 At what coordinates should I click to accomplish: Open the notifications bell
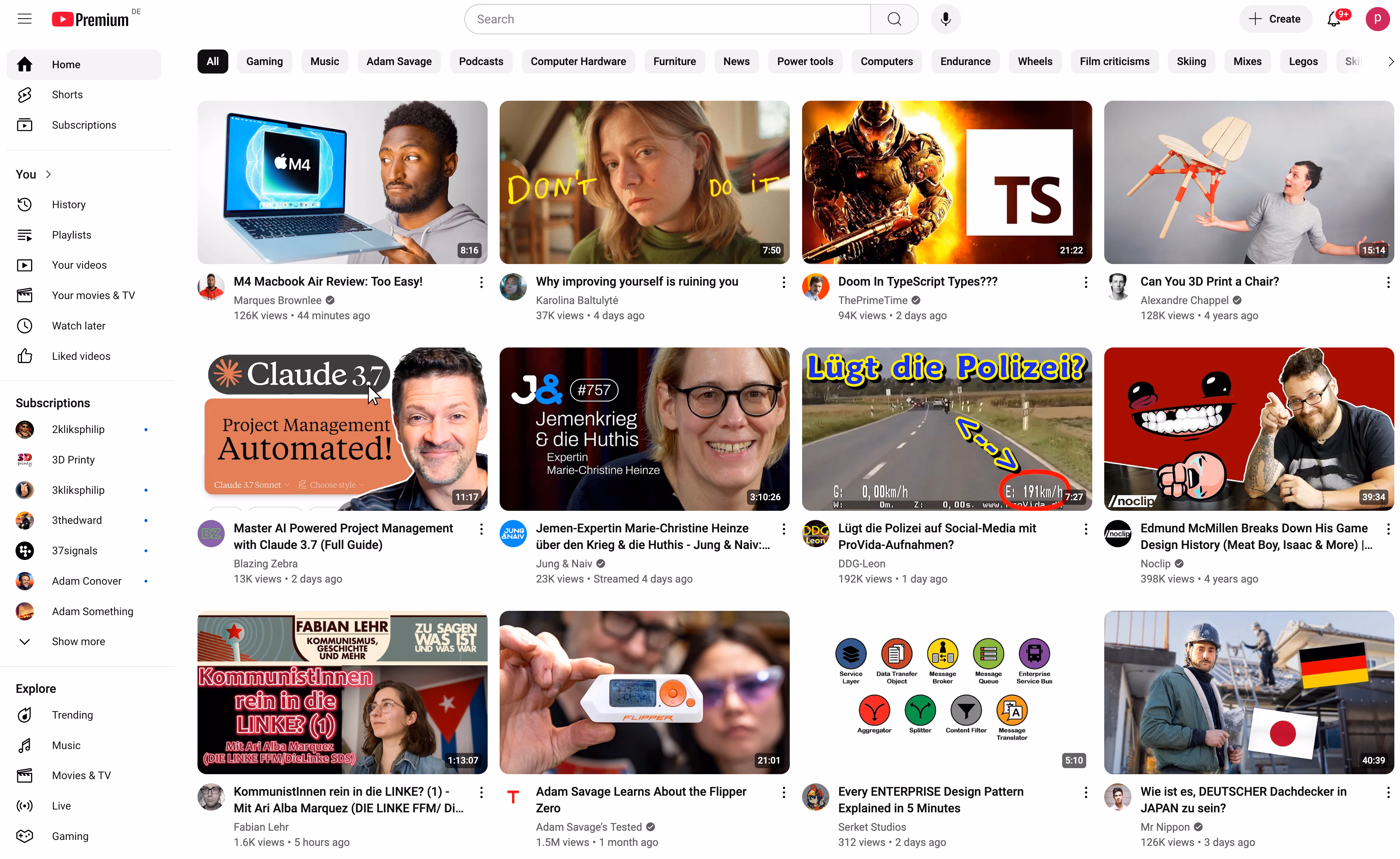point(1334,19)
